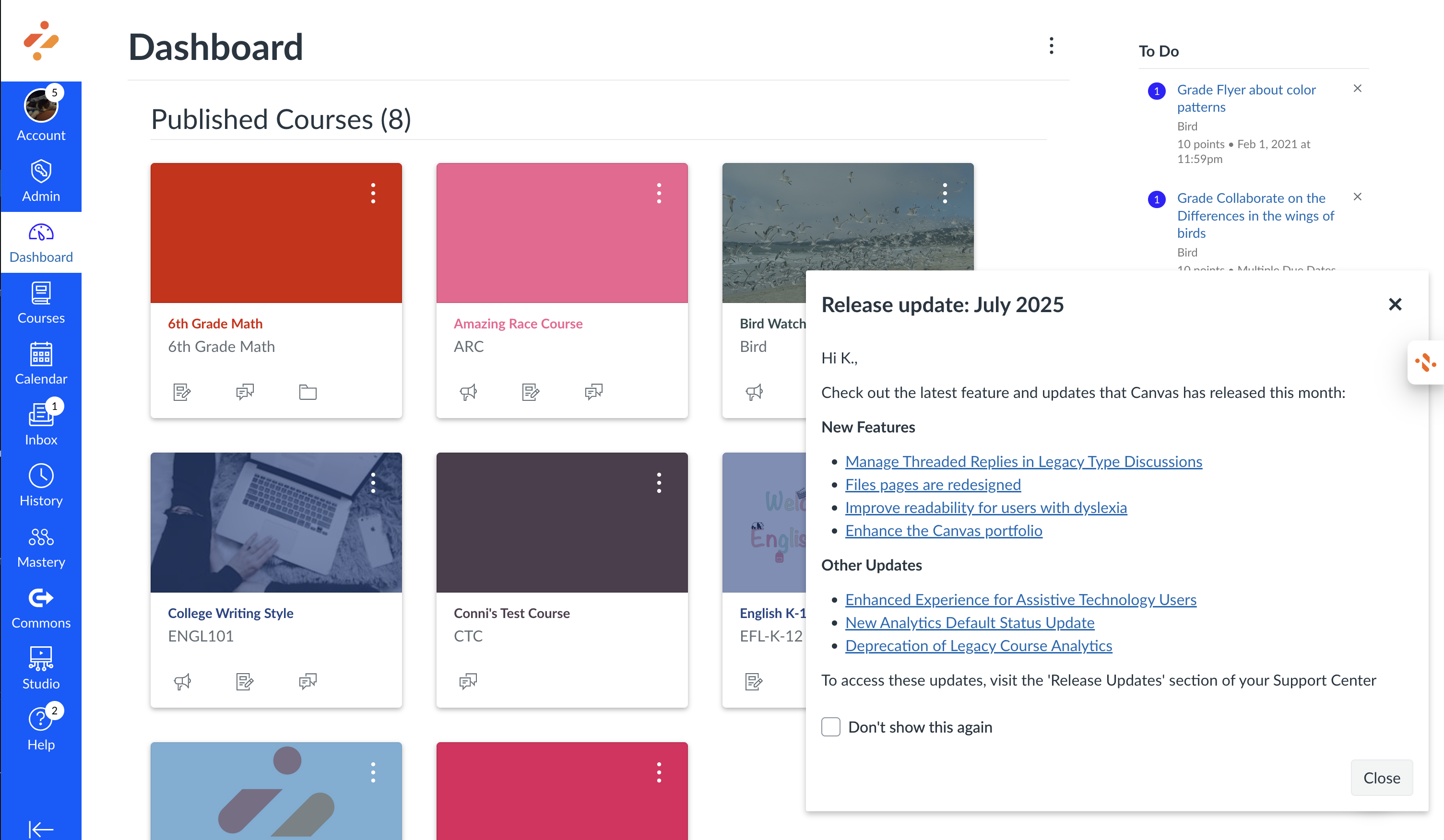Screen dimensions: 1444x840
Task: Open Dashboard options kebab menu
Action: pos(1051,46)
